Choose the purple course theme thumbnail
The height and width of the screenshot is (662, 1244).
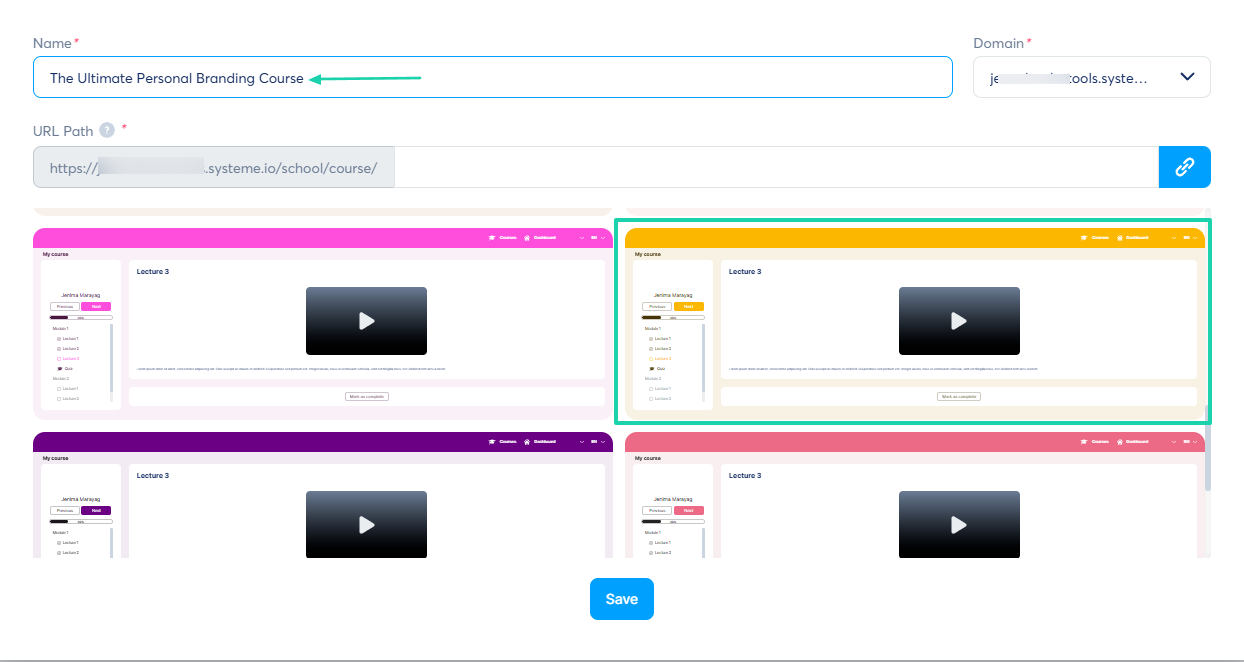pyautogui.click(x=323, y=495)
